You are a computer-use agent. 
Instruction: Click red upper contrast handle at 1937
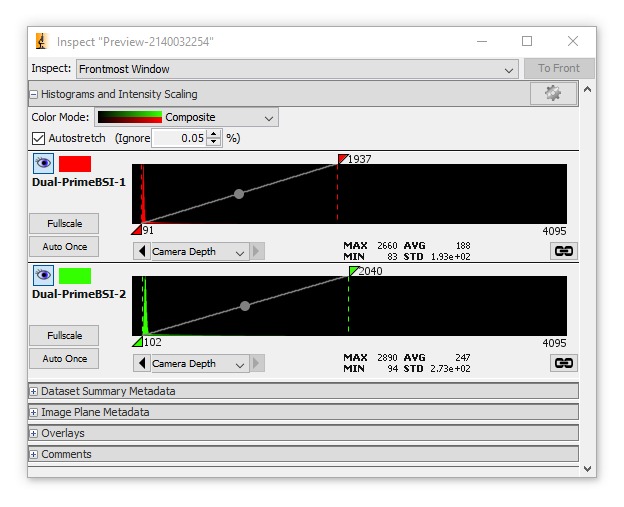pos(342,159)
